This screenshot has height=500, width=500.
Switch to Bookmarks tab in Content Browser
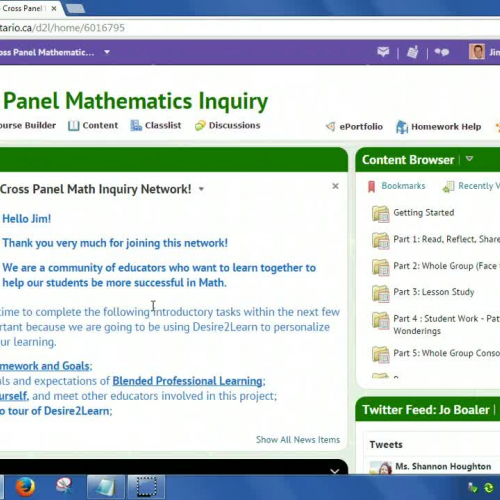(x=403, y=186)
